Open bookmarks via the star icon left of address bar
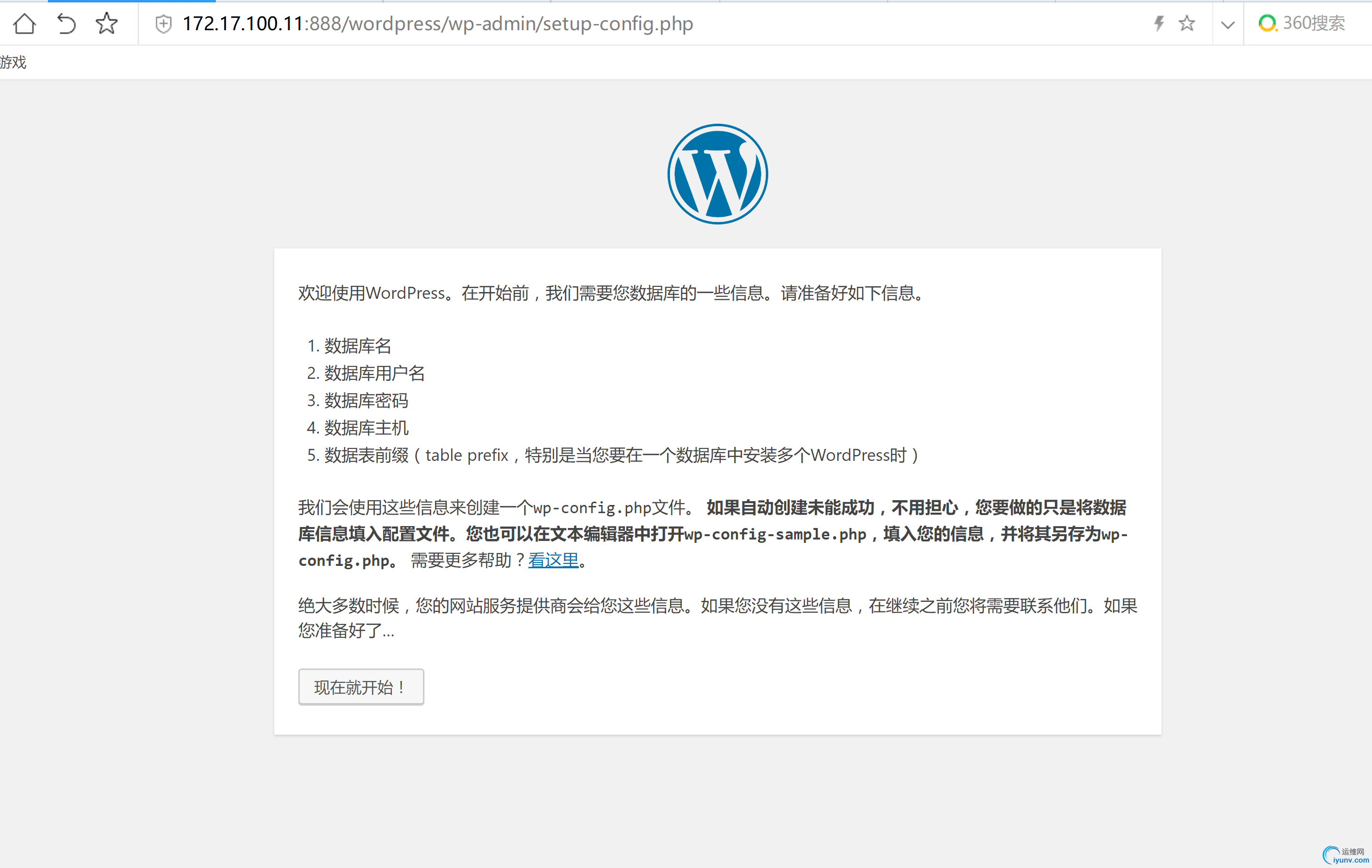The width and height of the screenshot is (1372, 868). pyautogui.click(x=106, y=24)
